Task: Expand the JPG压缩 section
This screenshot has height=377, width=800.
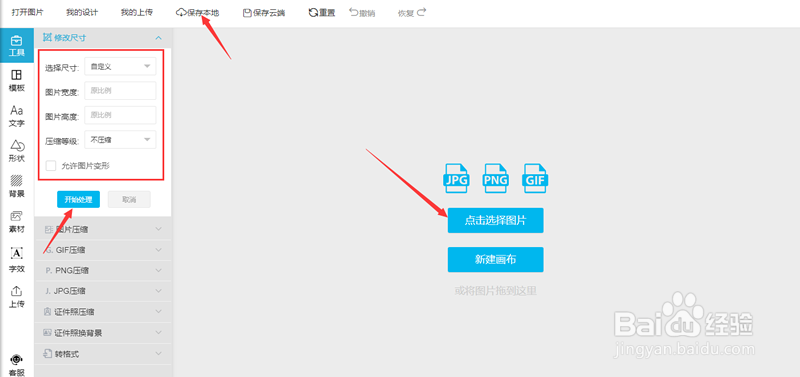Action: pos(103,292)
